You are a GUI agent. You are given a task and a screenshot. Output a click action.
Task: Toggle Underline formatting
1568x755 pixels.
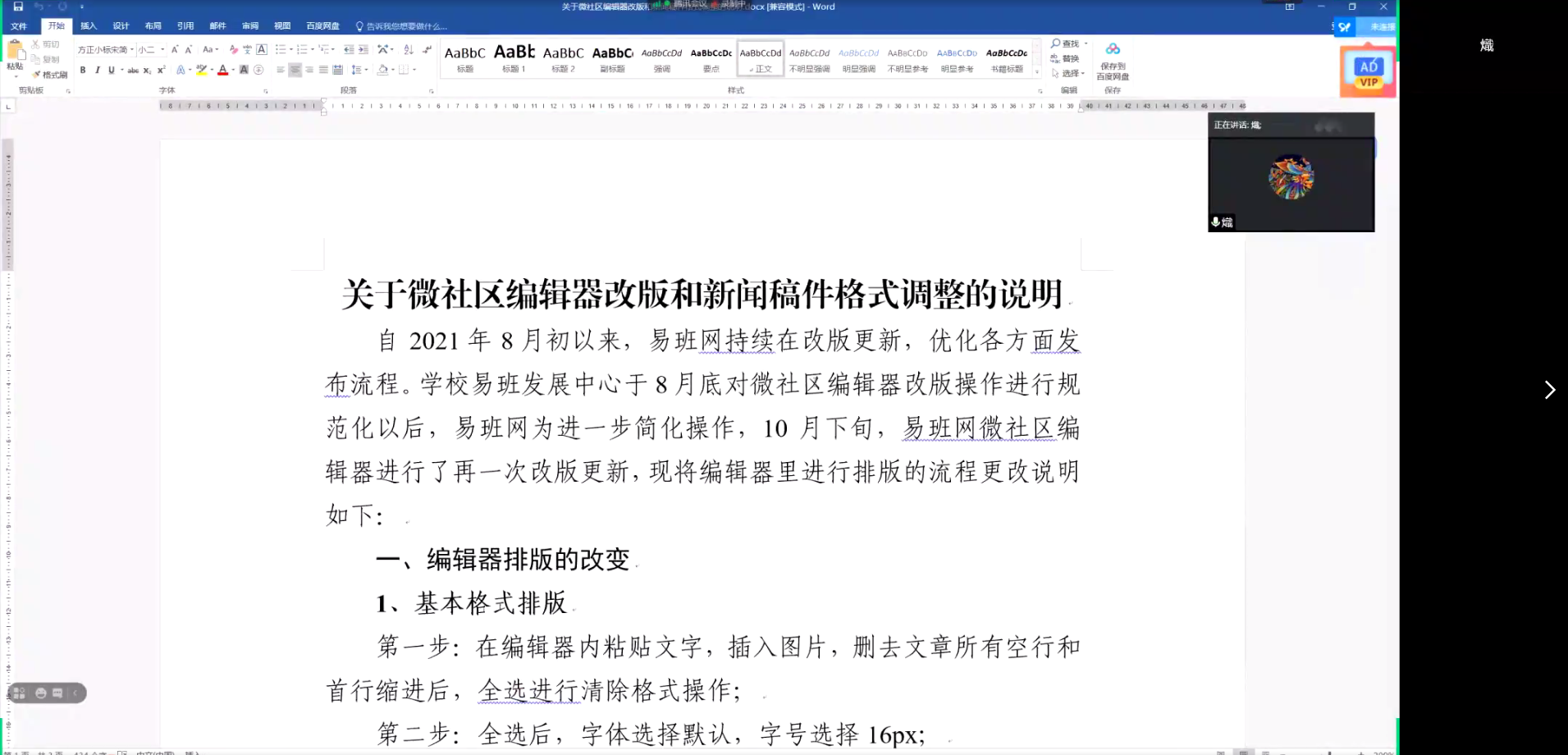click(x=112, y=70)
